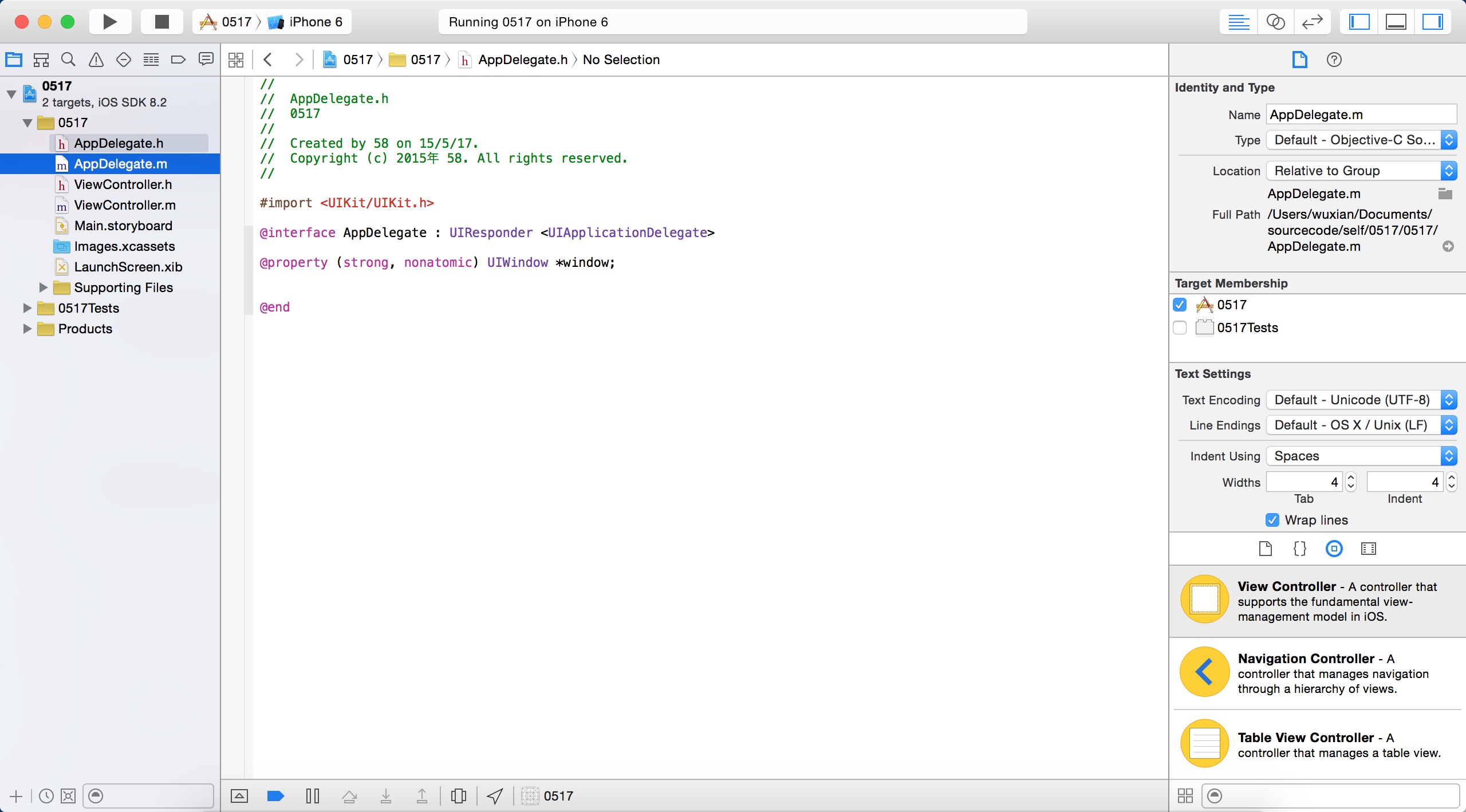The width and height of the screenshot is (1466, 812).
Task: Click the Stop button in toolbar
Action: pos(162,22)
